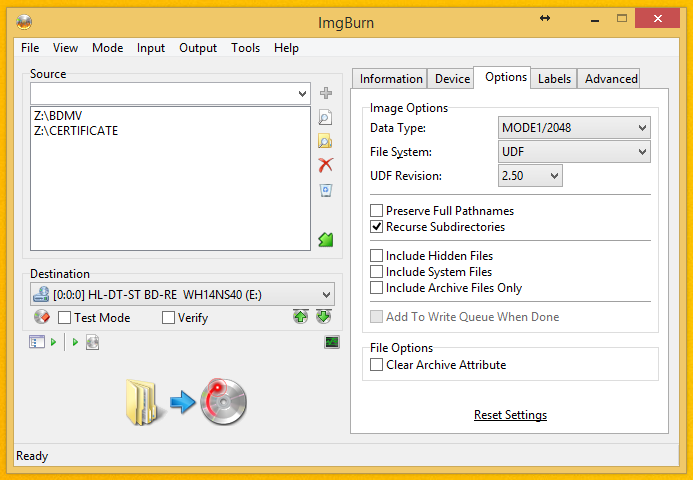Click the red X remove source icon
693x480 pixels.
(x=326, y=165)
